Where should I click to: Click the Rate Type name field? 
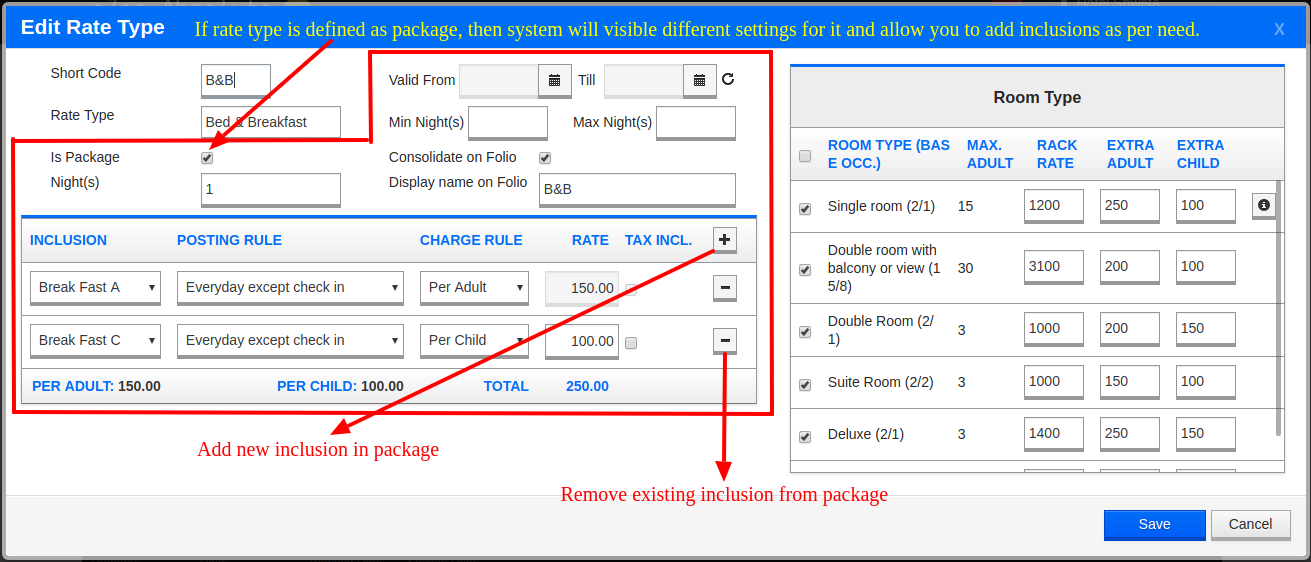point(271,122)
